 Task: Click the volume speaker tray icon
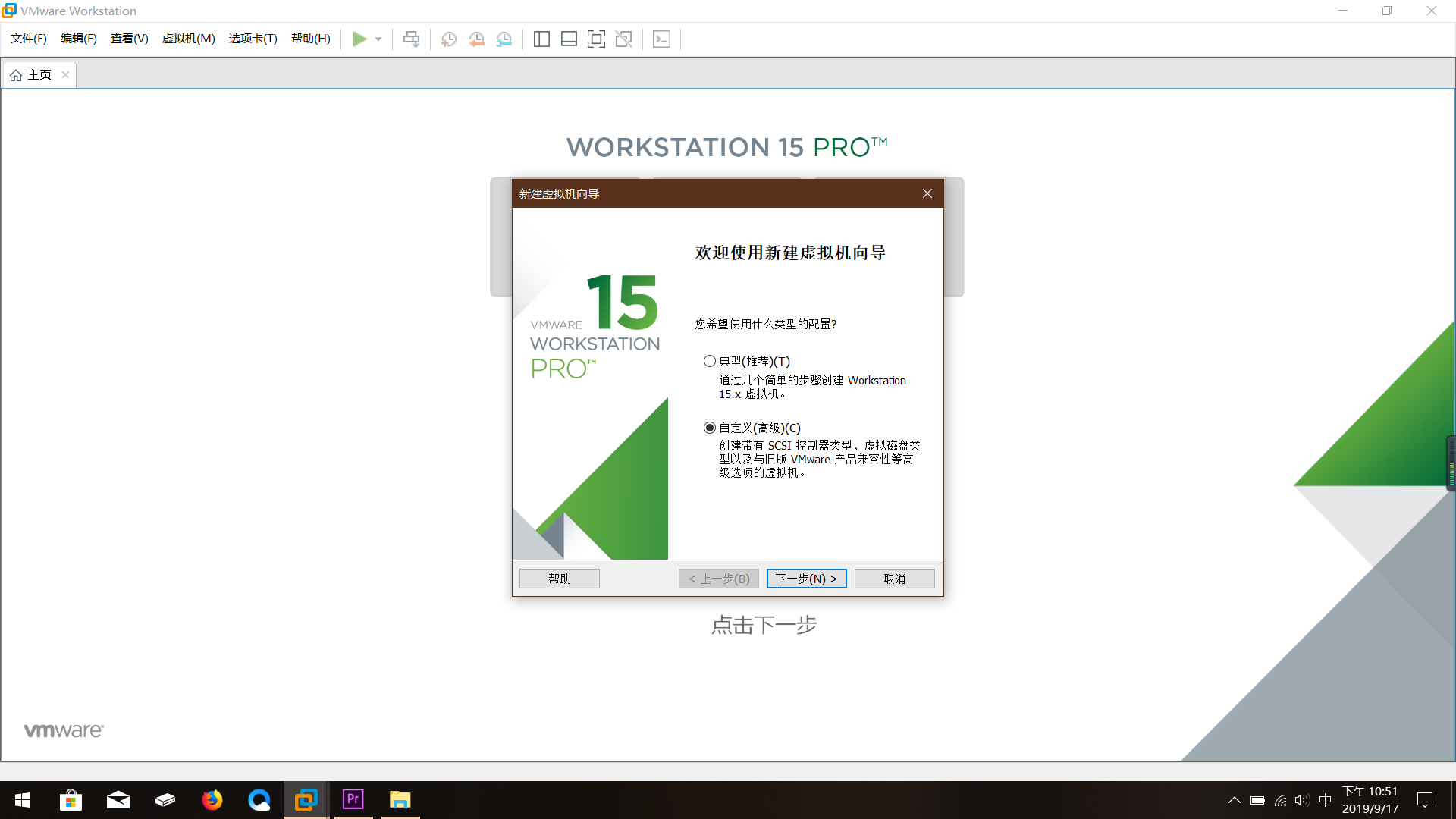tap(1302, 800)
